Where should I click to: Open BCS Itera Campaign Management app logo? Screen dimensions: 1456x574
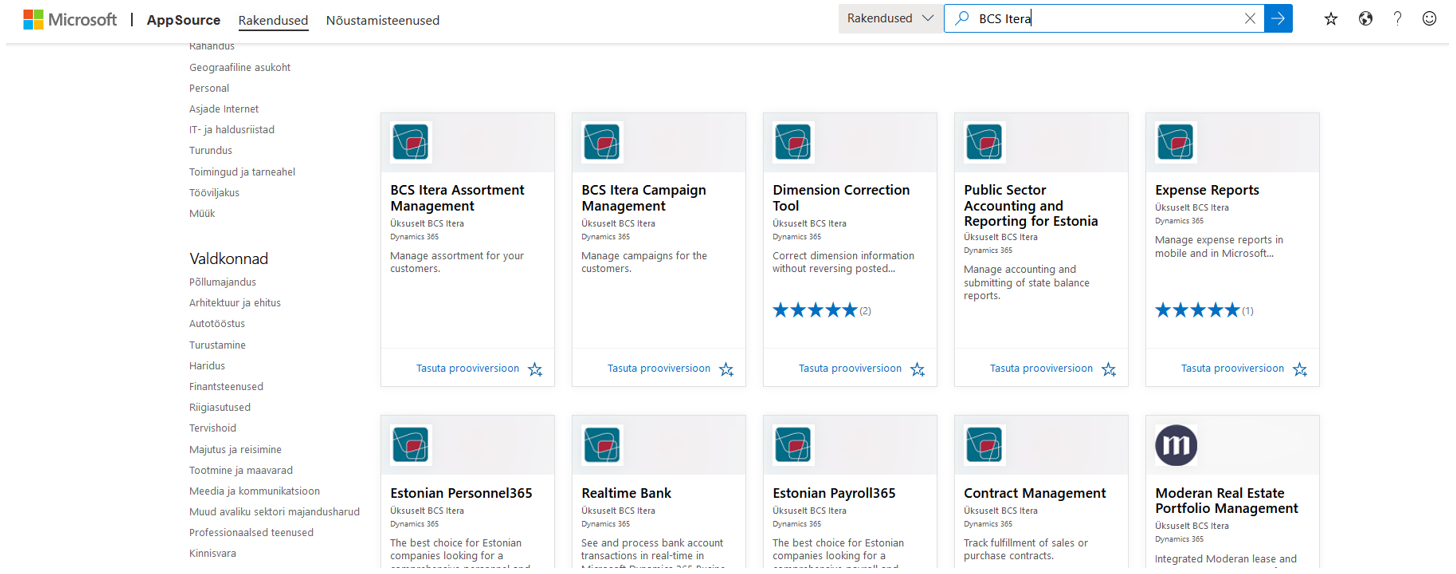pos(602,142)
